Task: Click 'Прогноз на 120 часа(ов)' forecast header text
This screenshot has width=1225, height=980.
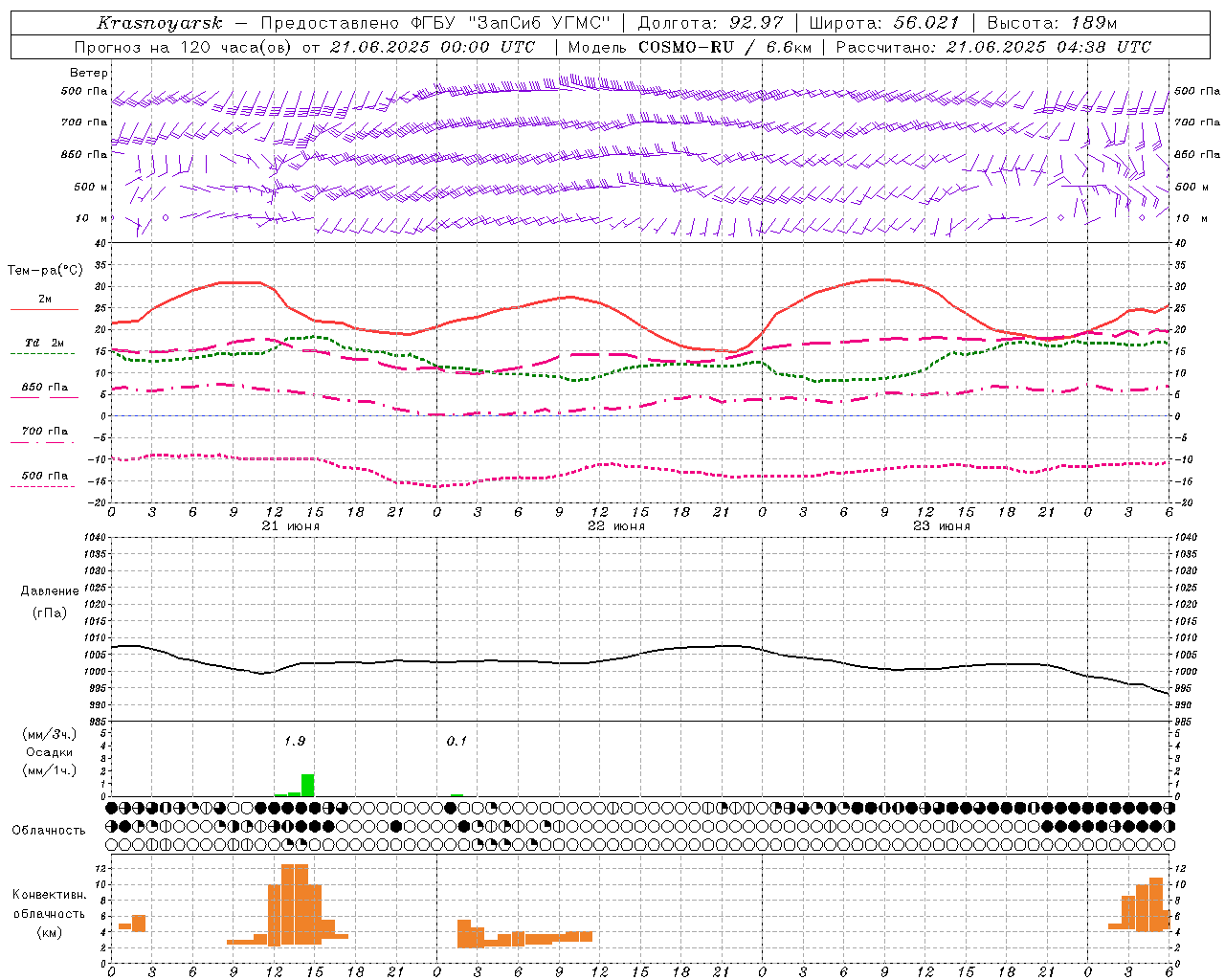Action: tap(184, 47)
